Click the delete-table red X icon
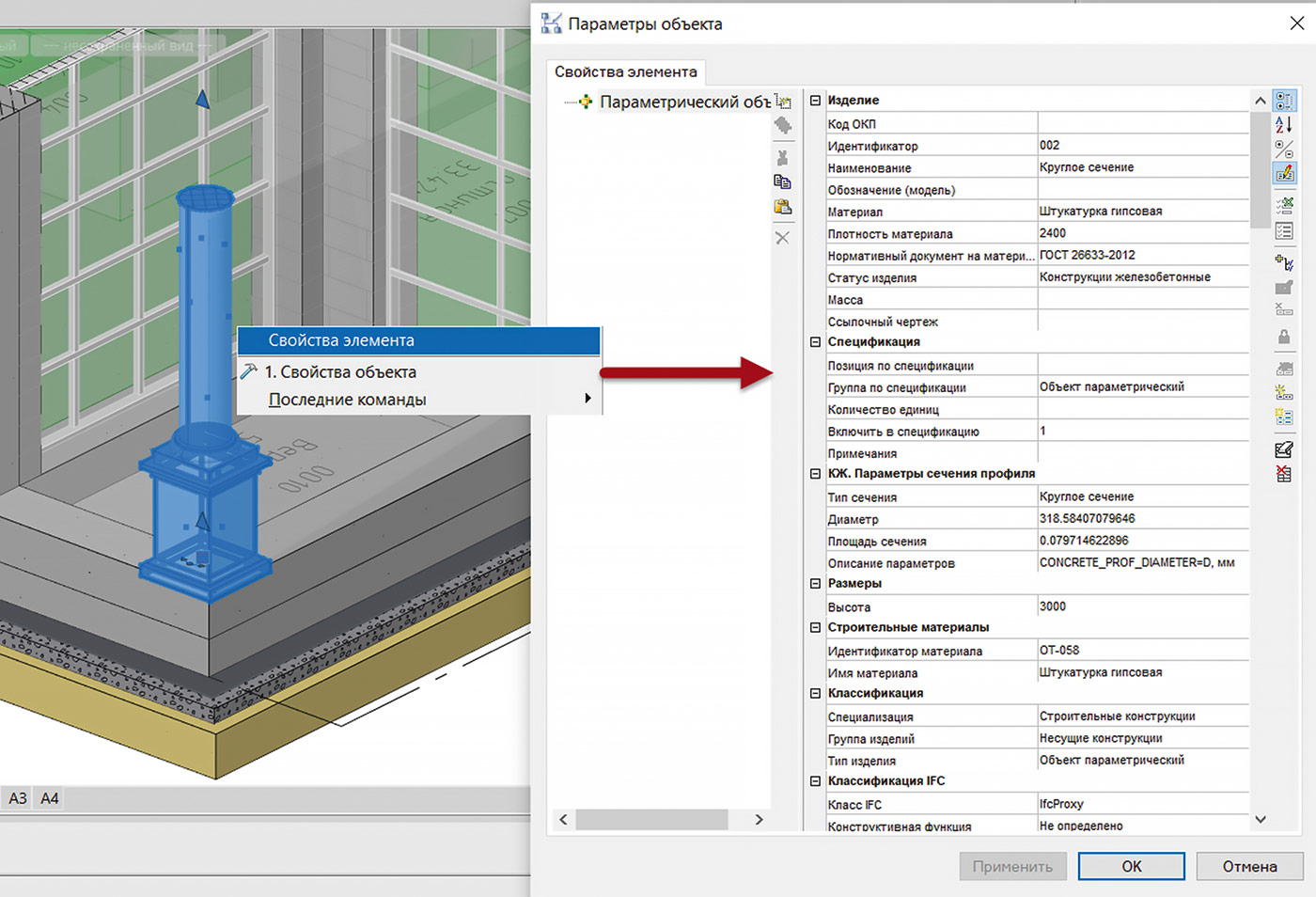1316x897 pixels. pos(1284,475)
